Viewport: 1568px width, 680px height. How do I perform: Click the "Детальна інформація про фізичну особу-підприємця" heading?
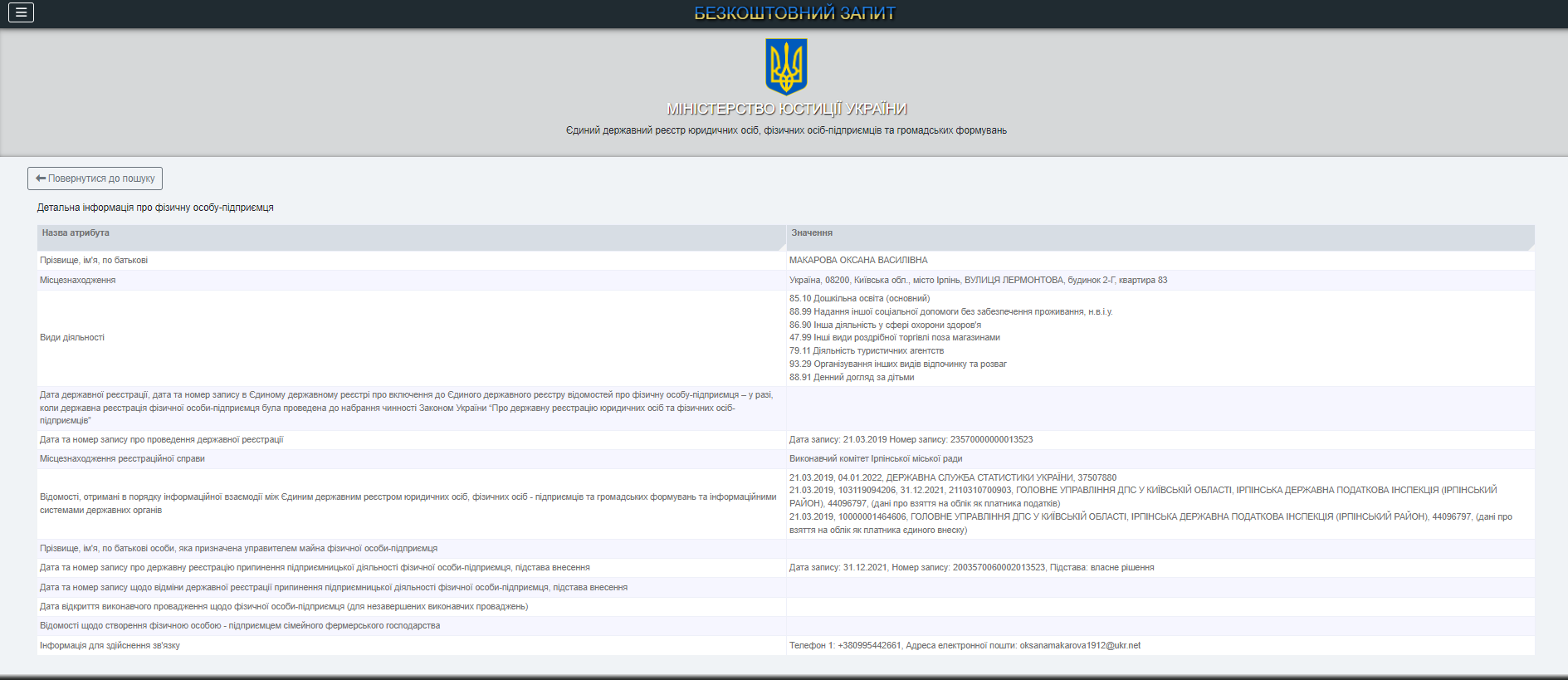click(x=155, y=208)
